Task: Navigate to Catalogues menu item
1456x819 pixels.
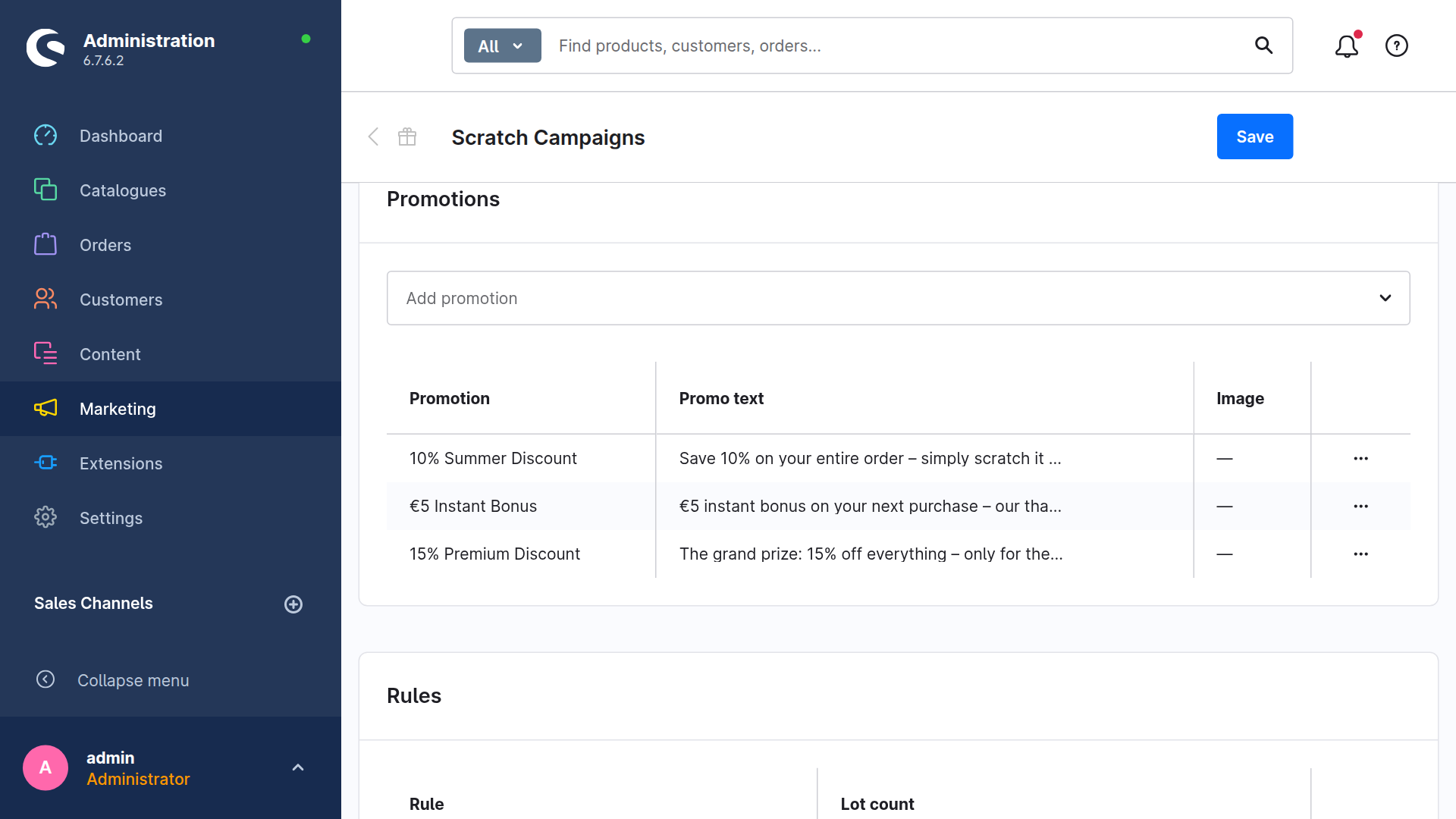Action: (123, 190)
